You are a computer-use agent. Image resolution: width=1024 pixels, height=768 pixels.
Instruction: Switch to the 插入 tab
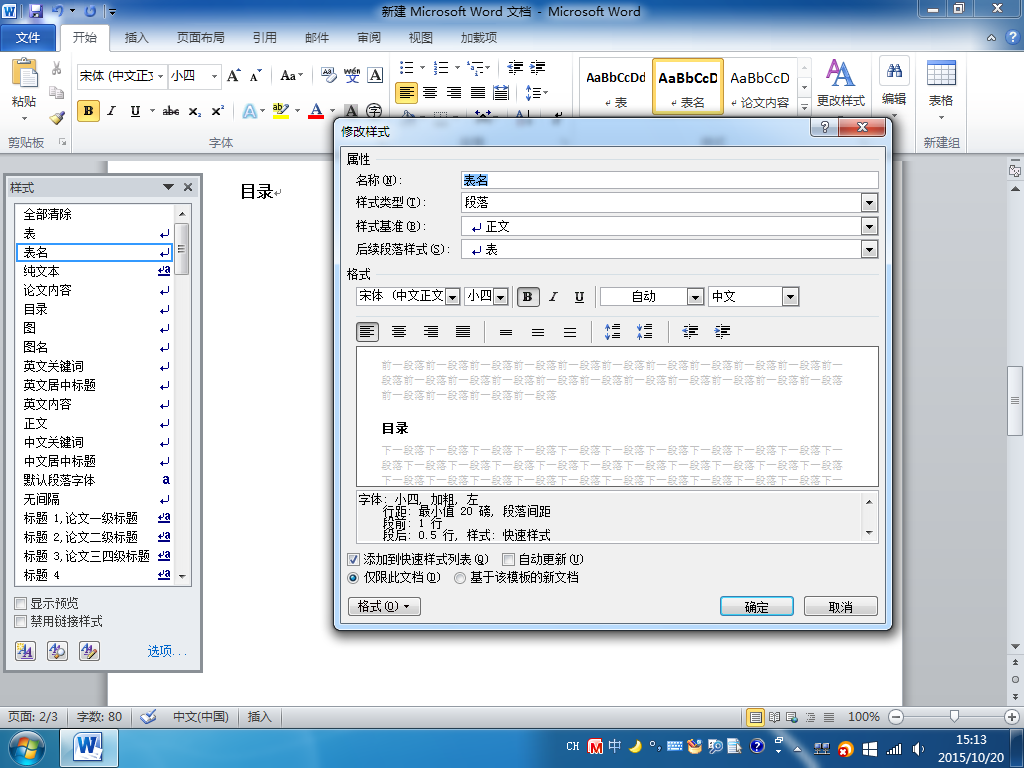[x=136, y=38]
